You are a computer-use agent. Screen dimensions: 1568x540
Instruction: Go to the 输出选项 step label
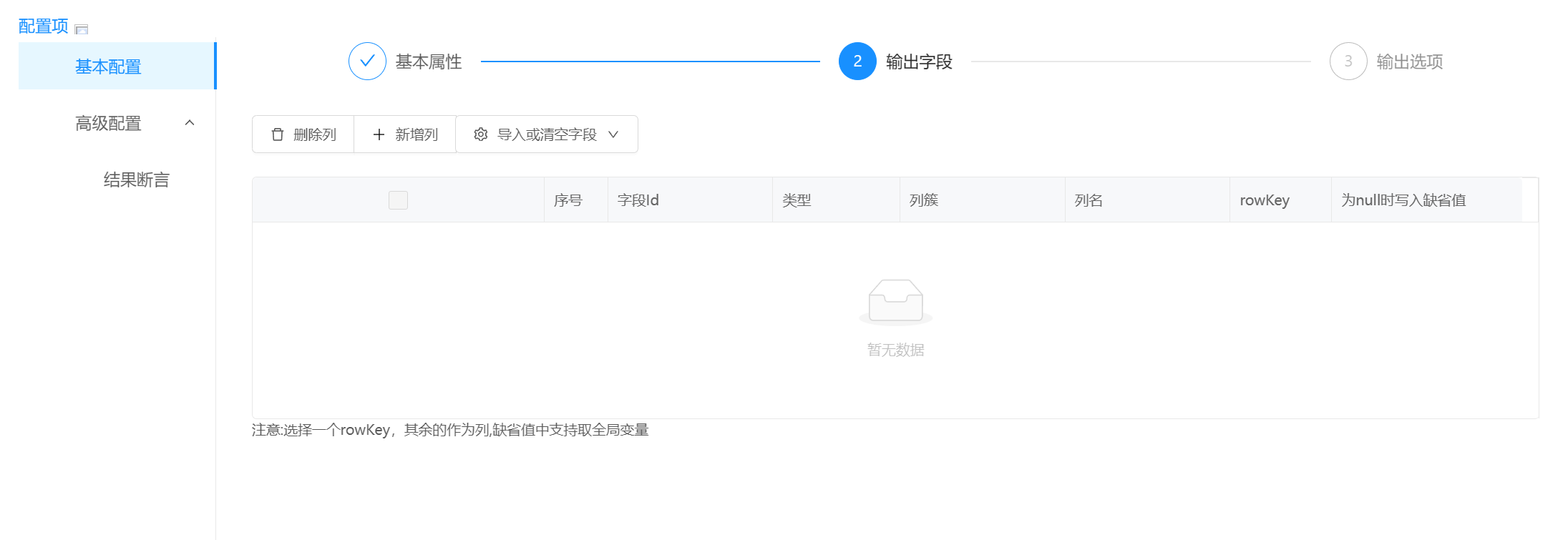tap(1409, 62)
